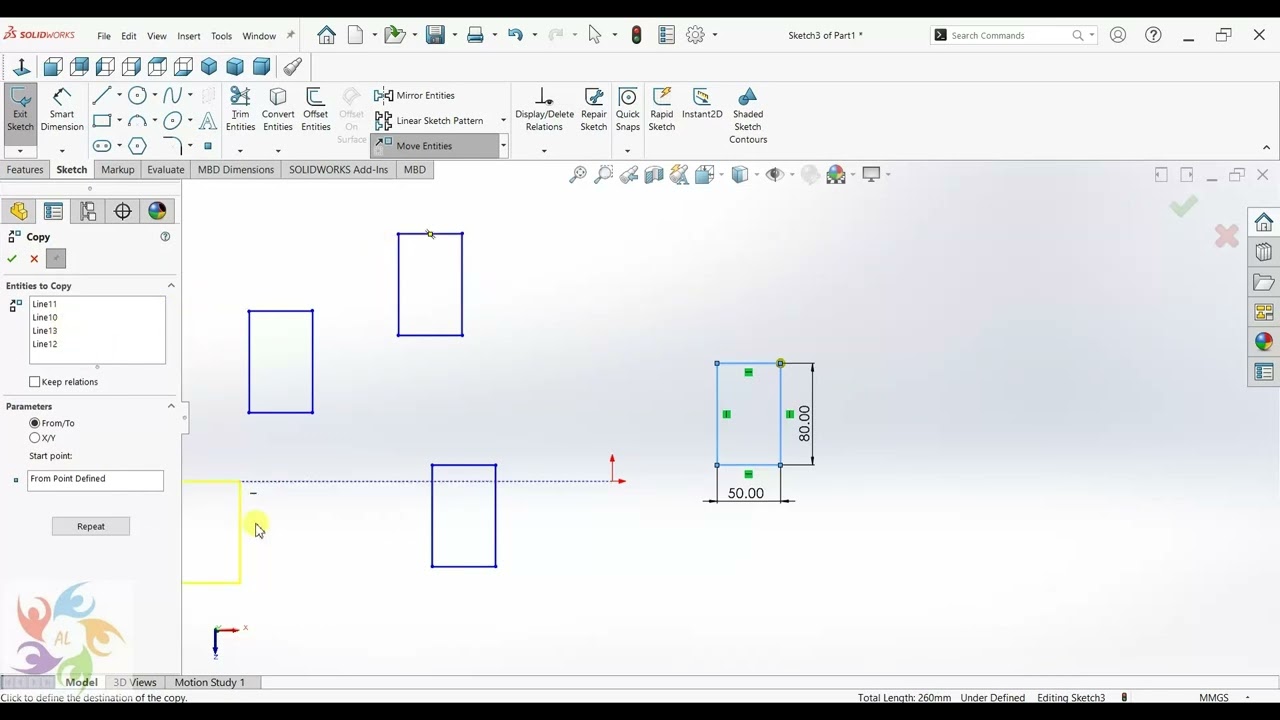Open the PropertyManager tab
1280x720 pixels.
click(x=53, y=211)
